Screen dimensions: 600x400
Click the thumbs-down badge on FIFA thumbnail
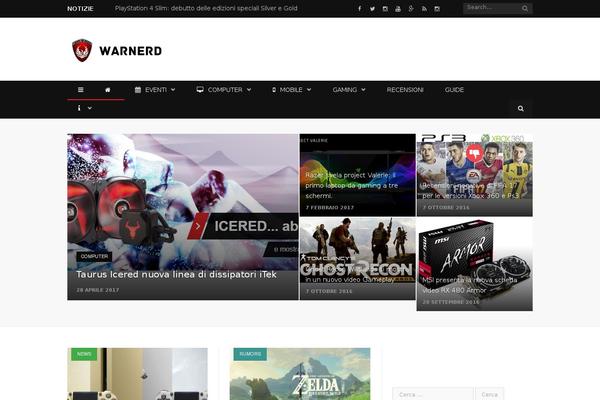coord(474,153)
